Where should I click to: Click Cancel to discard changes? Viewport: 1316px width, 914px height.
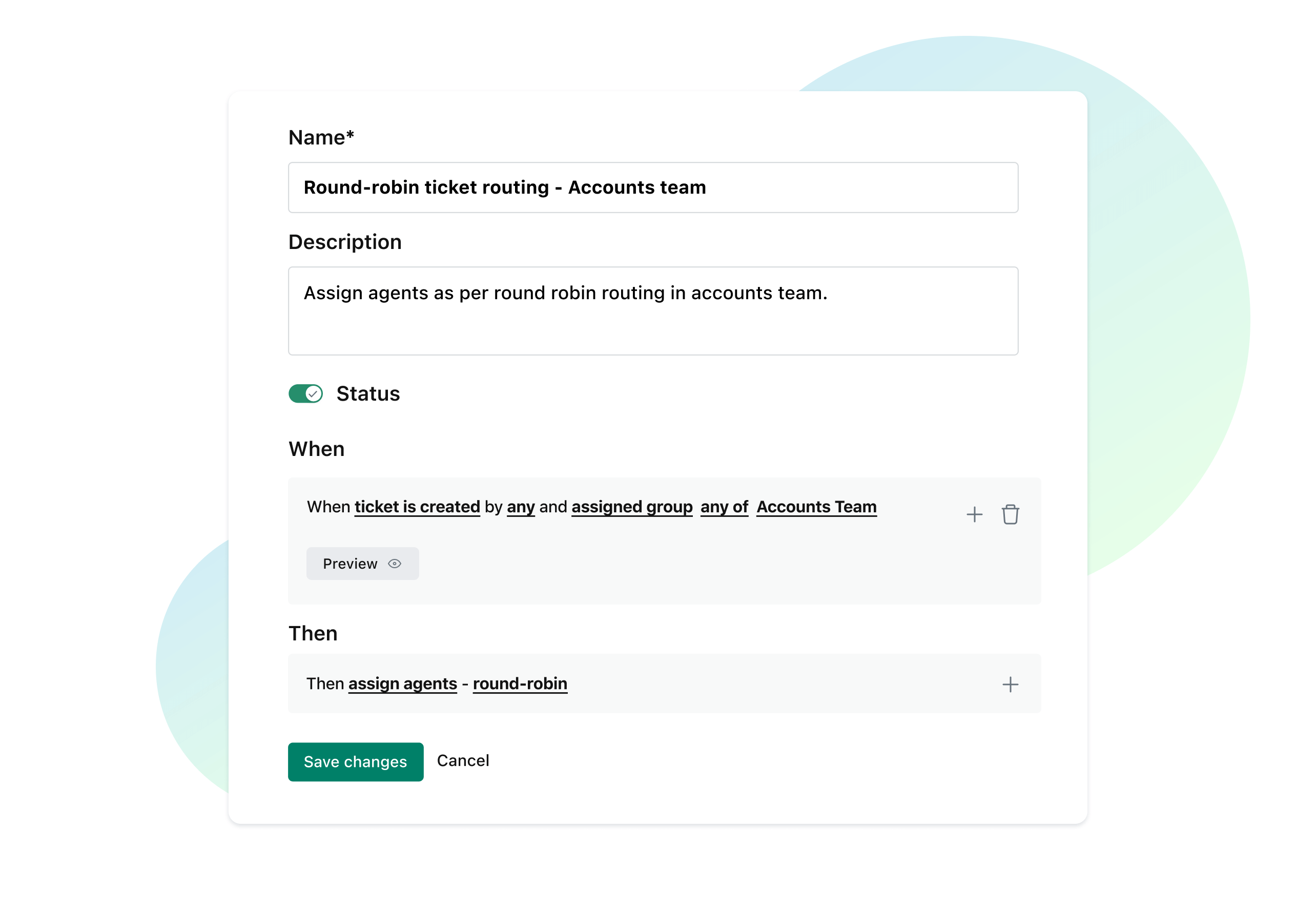(463, 760)
